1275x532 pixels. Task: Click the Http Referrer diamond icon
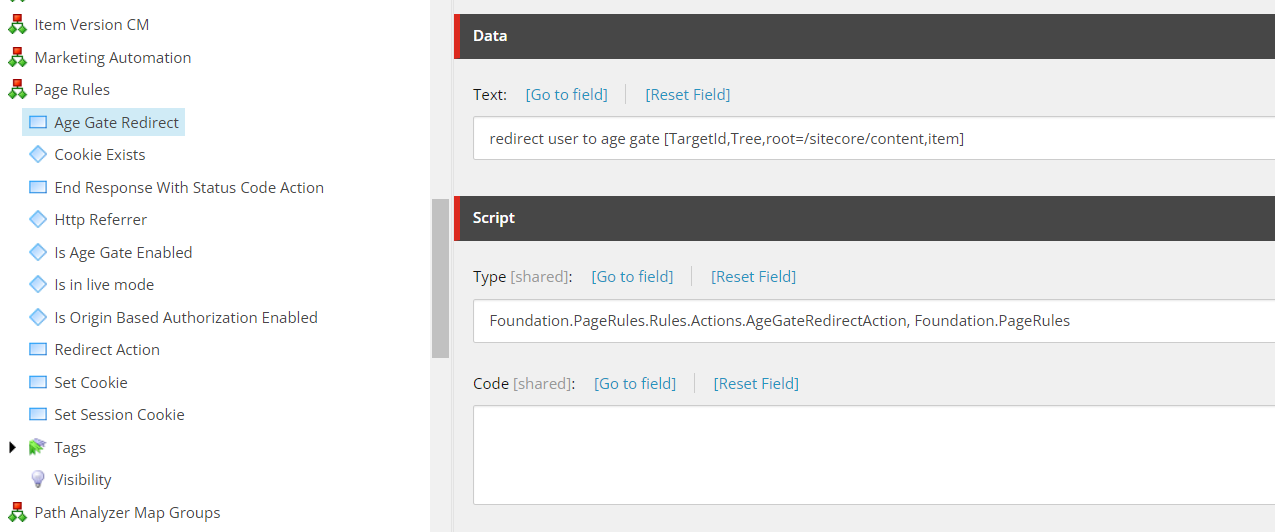click(x=38, y=219)
